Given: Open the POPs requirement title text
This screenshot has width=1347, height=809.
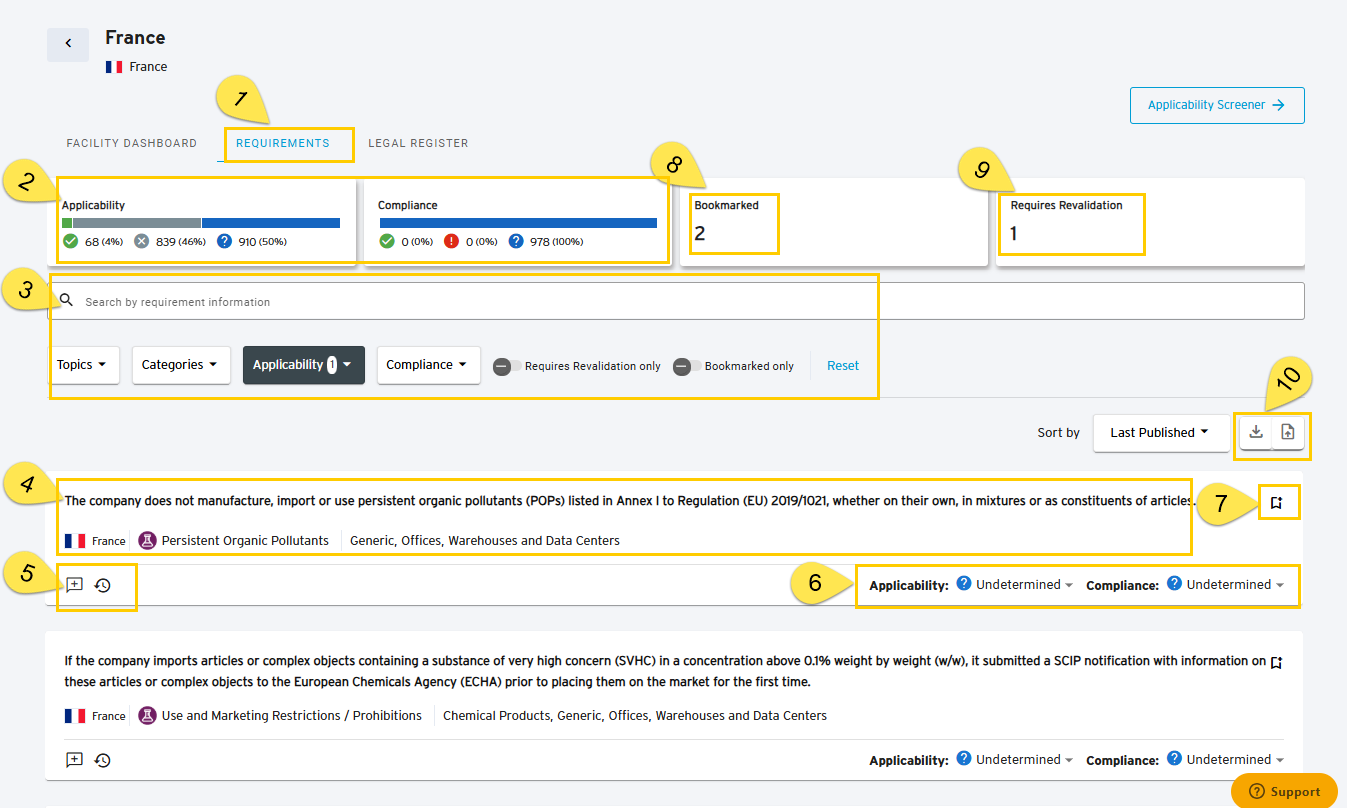Looking at the screenshot, I should click(629, 501).
